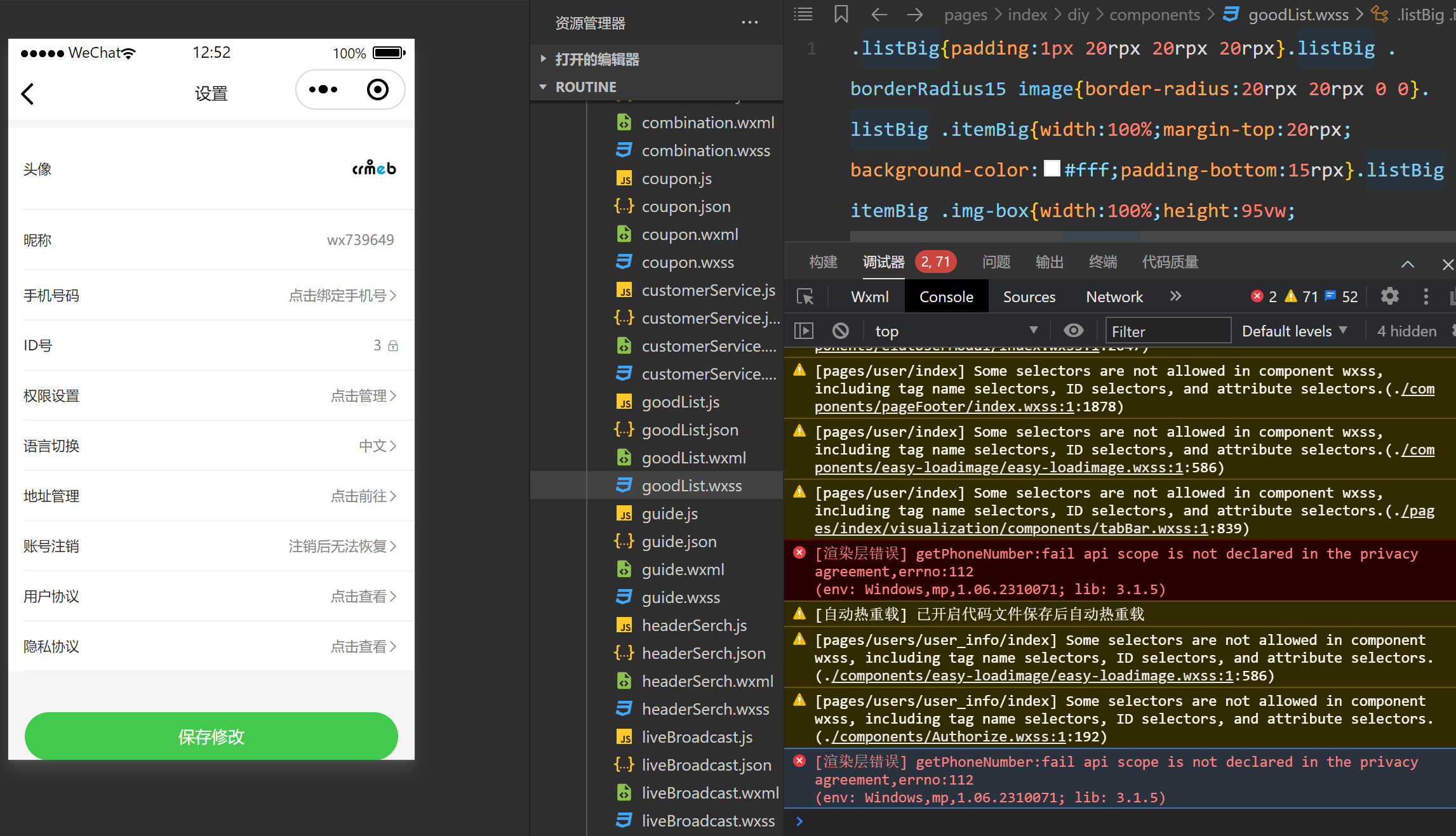This screenshot has width=1456, height=836.
Task: Open the Wxml DevTools tab
Action: (x=869, y=296)
